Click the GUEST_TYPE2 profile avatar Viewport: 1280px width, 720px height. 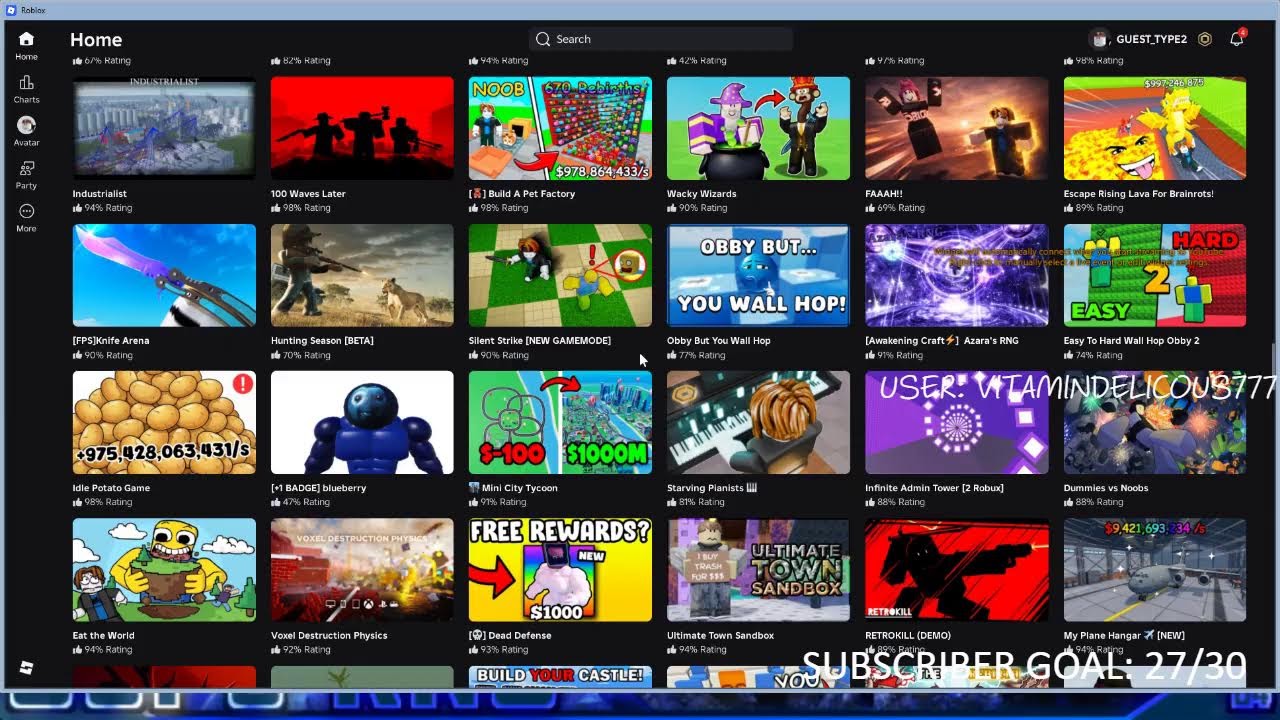(x=1100, y=39)
